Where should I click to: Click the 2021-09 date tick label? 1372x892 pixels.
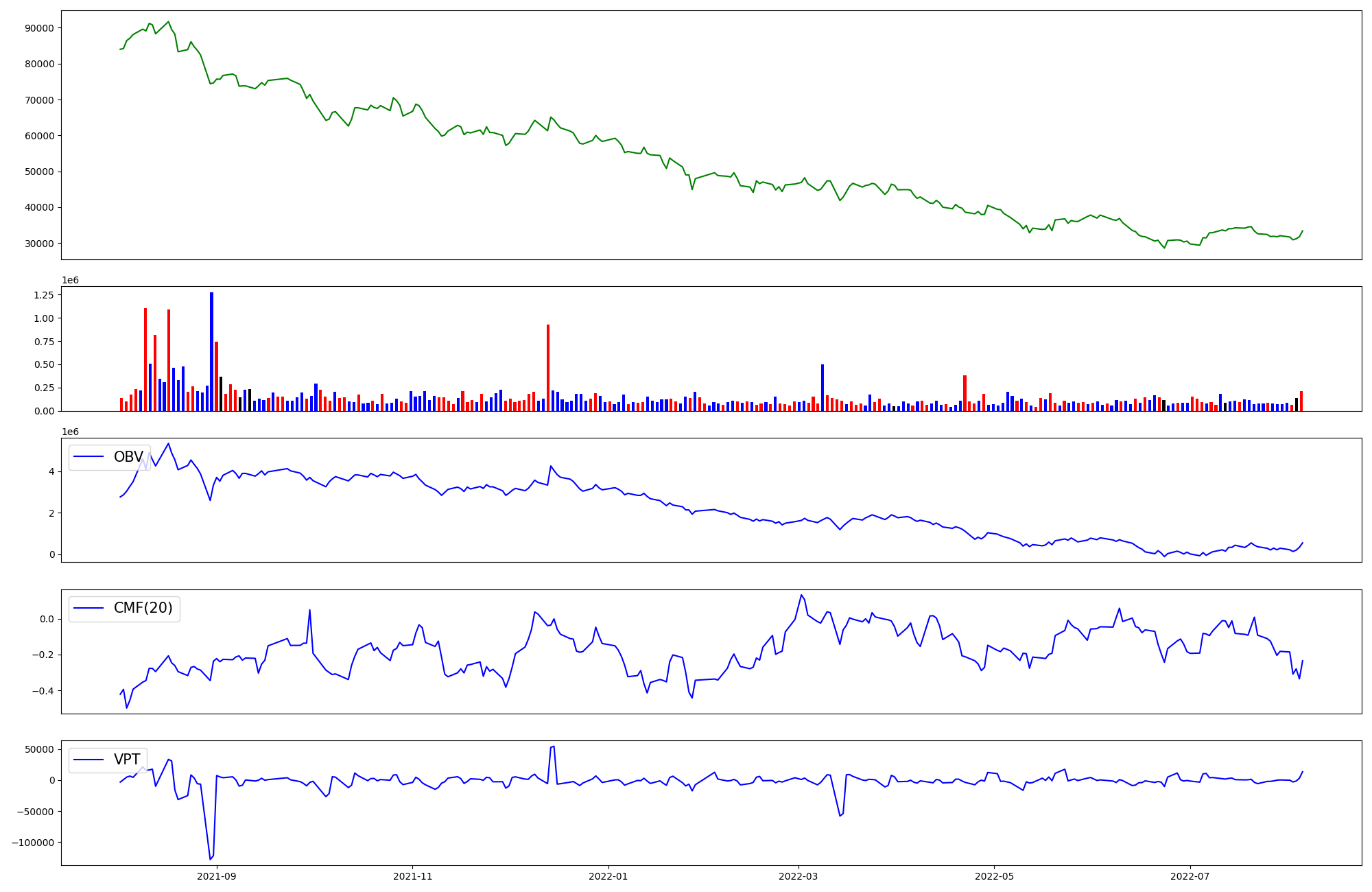(217, 876)
